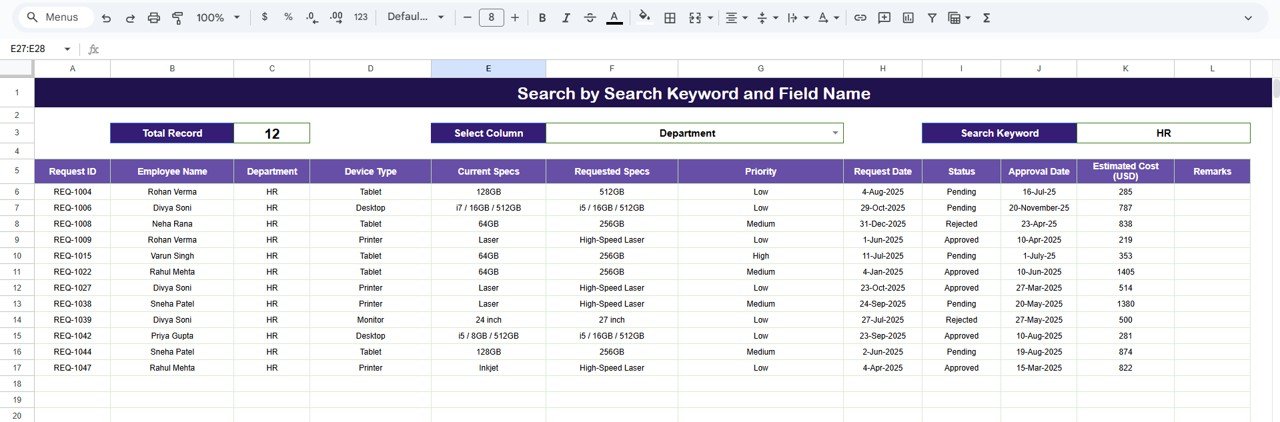This screenshot has width=1280, height=422.
Task: Collapse the toolbar with the chevron arrow
Action: tap(1248, 18)
